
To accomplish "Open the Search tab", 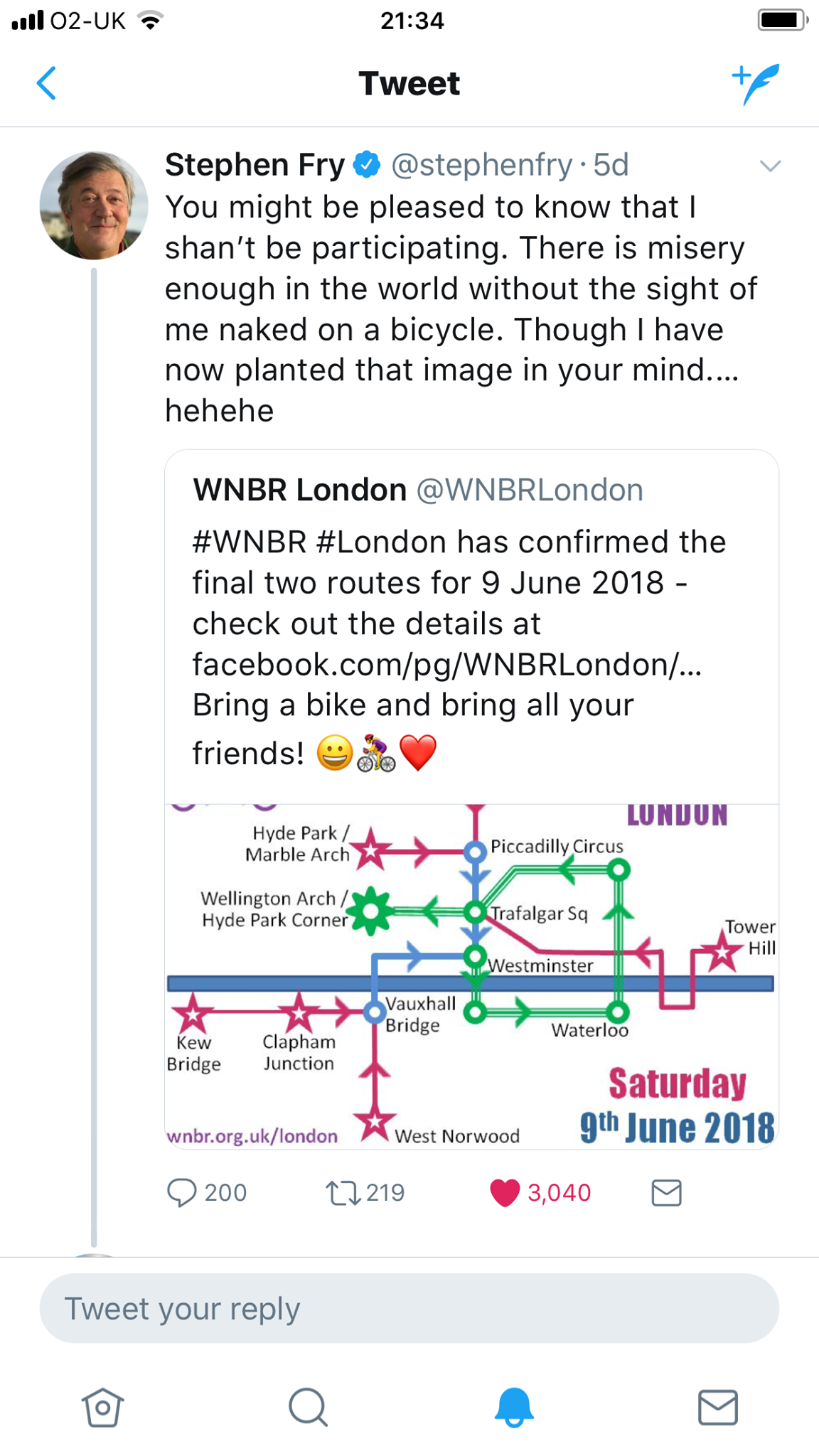I will point(308,1407).
